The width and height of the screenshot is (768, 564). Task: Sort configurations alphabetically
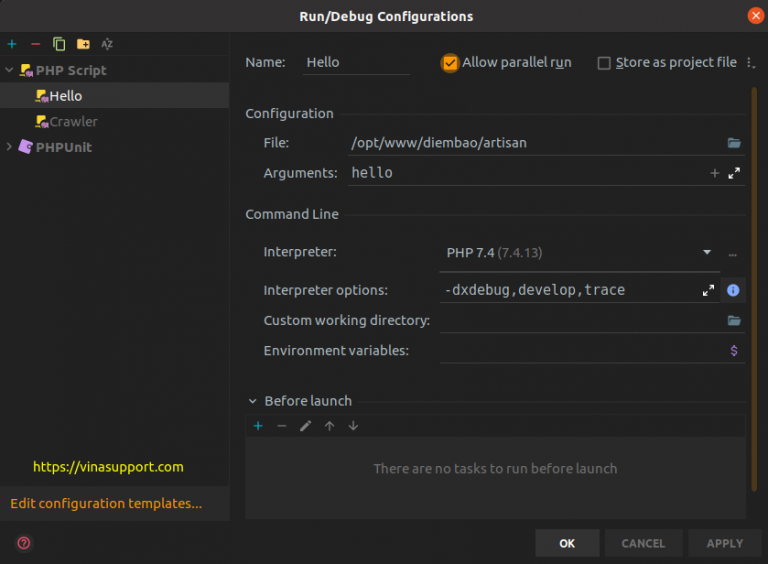[x=107, y=44]
